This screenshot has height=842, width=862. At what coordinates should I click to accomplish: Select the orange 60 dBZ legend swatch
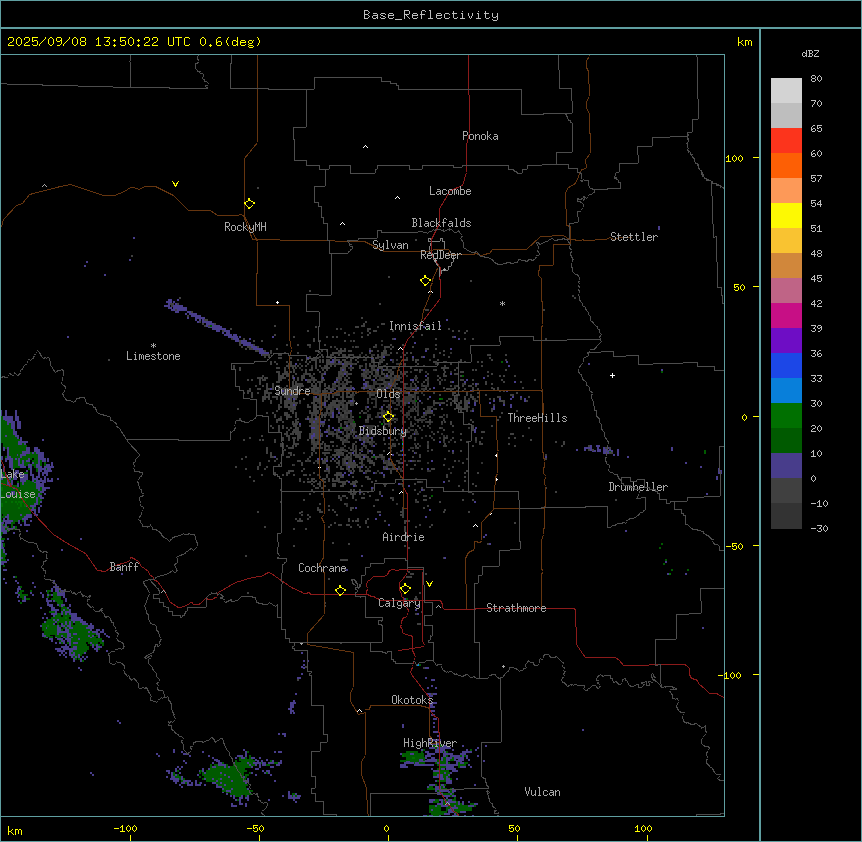click(786, 165)
